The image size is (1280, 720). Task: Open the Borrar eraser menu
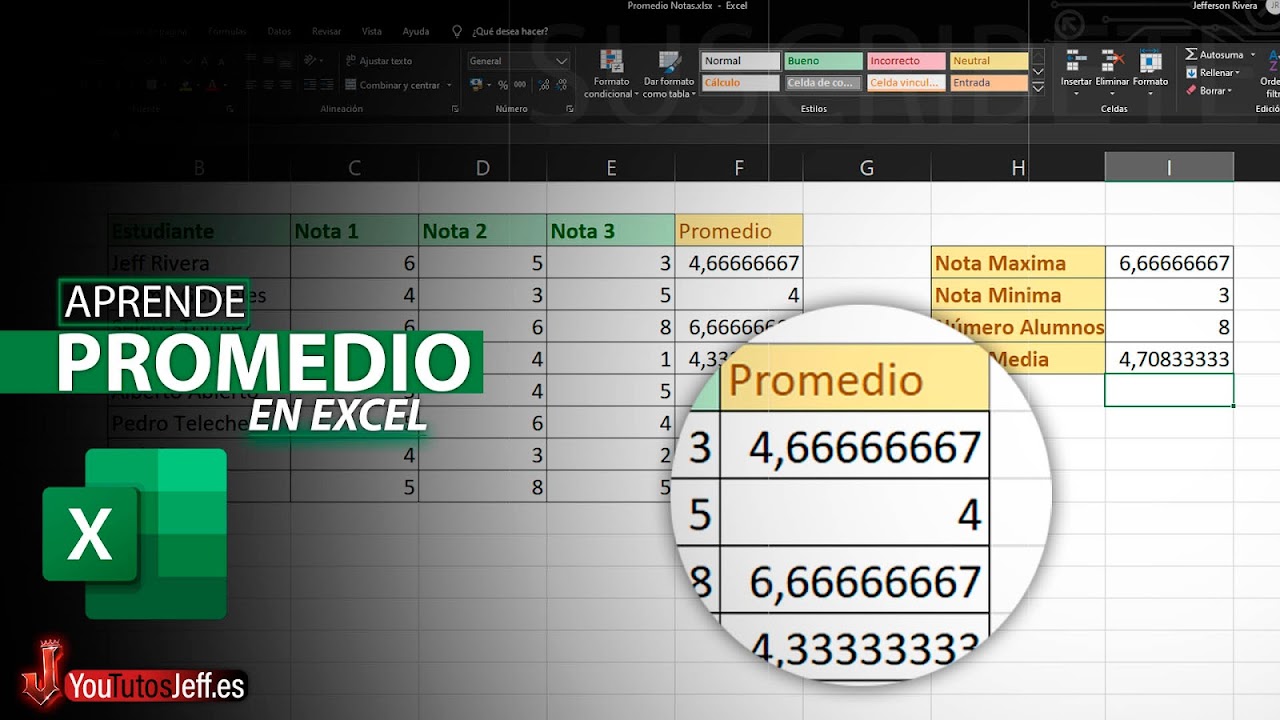click(x=1210, y=91)
